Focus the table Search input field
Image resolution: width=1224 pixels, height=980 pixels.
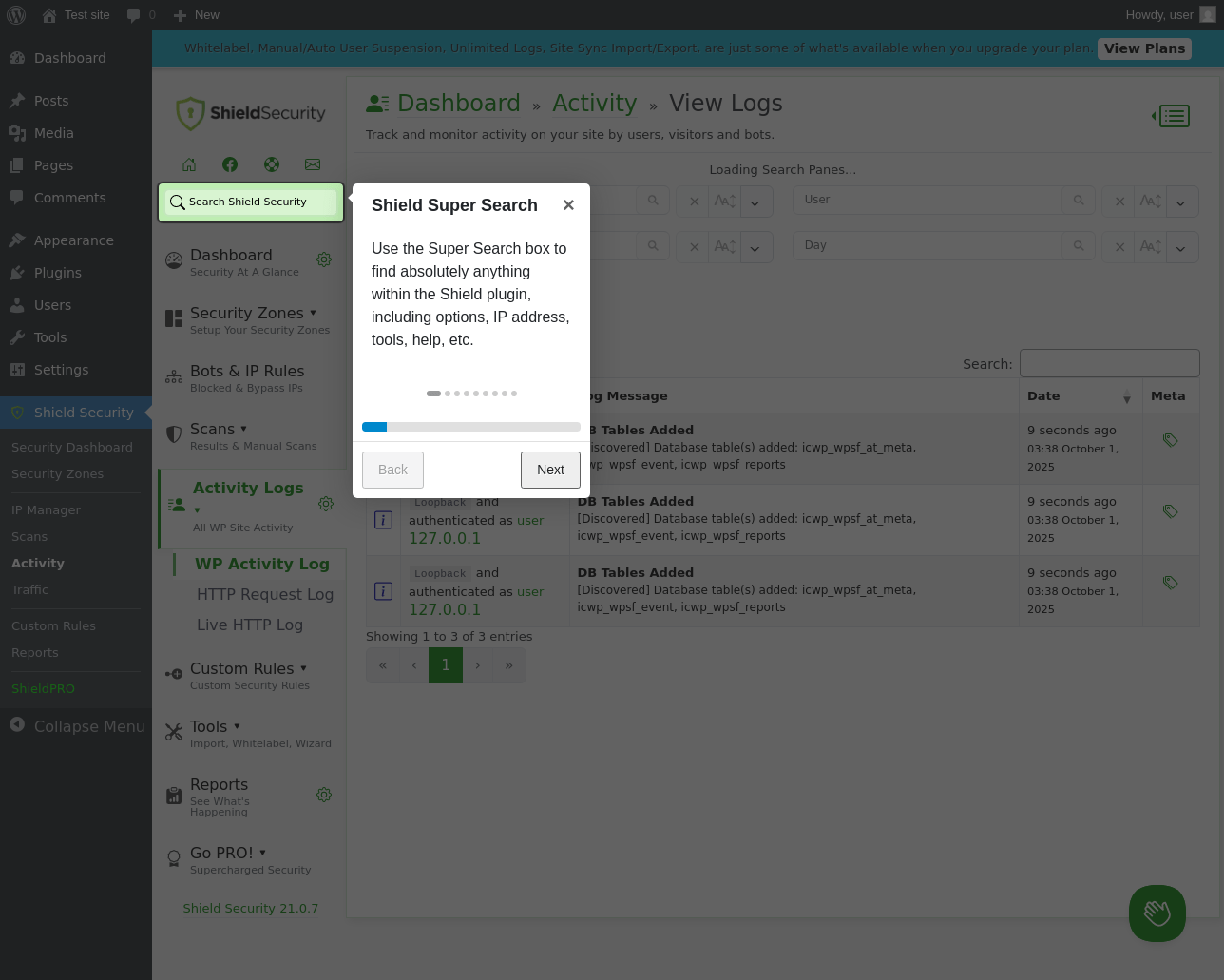tap(1110, 363)
